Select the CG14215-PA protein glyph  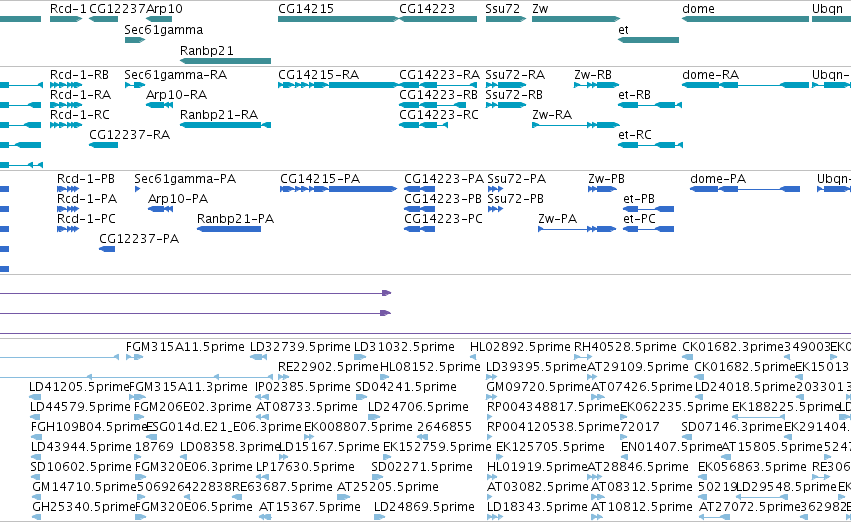(x=339, y=189)
